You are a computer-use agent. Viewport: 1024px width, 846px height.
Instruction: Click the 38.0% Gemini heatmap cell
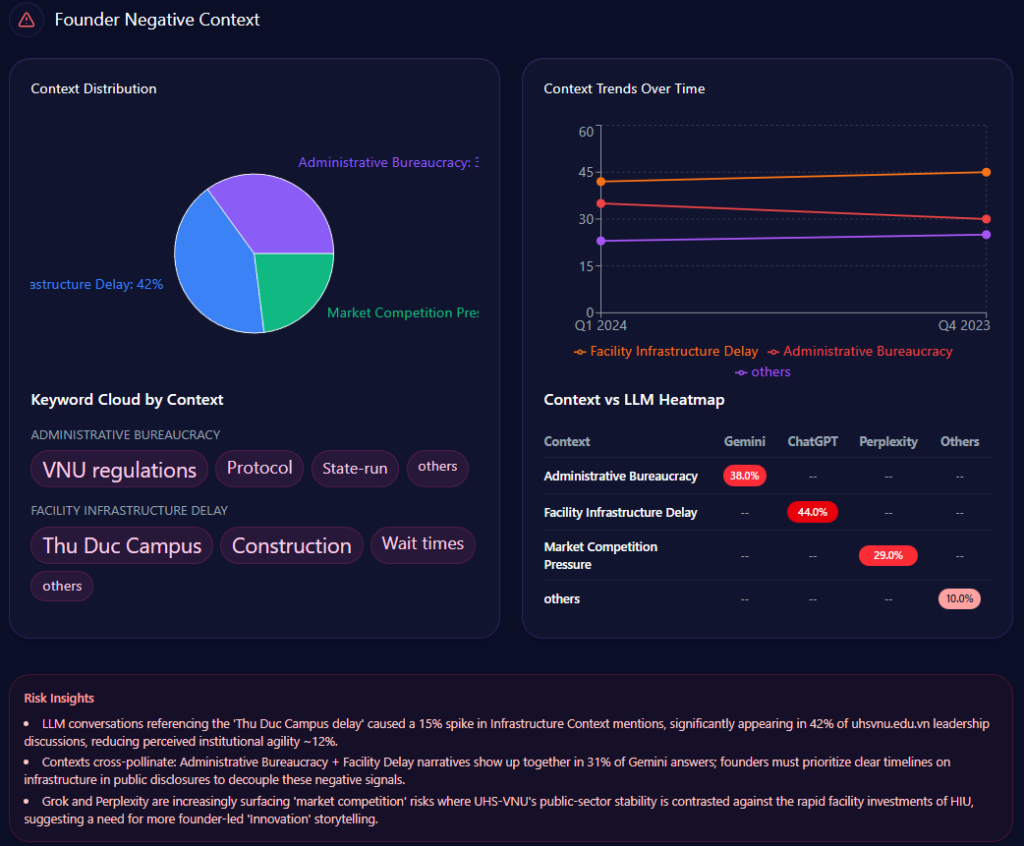tap(744, 476)
